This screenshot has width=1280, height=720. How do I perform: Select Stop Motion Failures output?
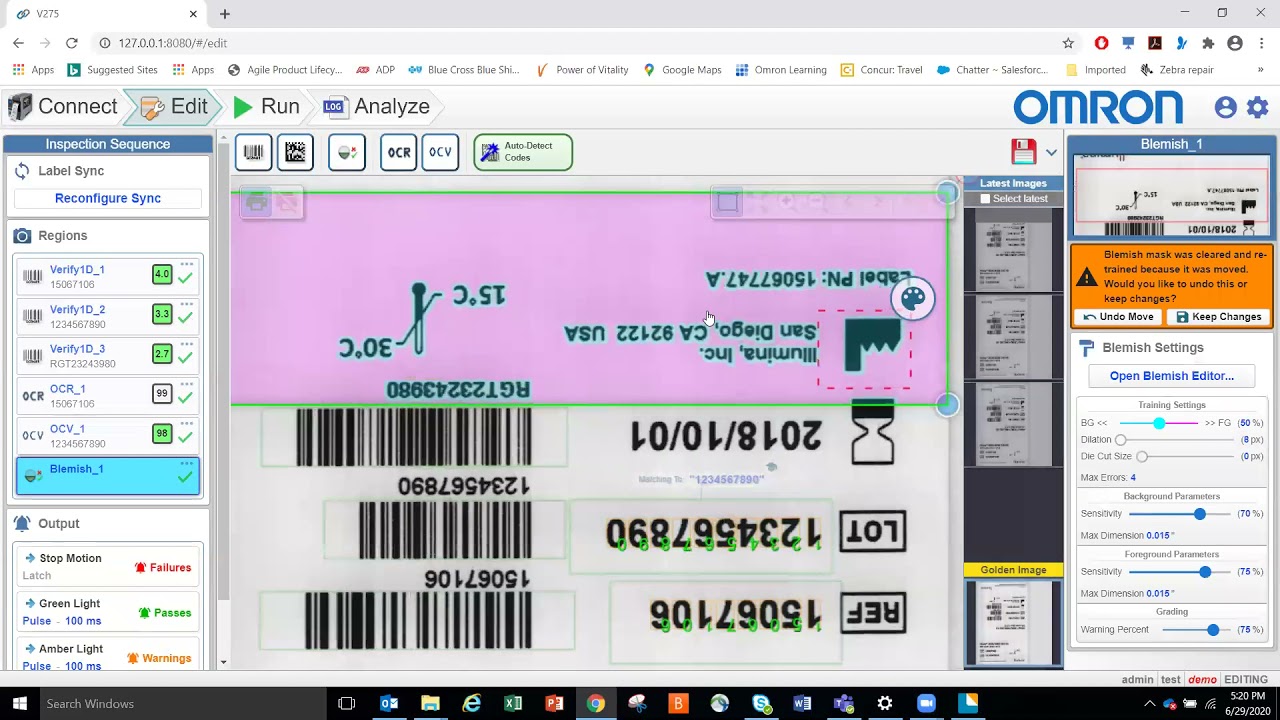(108, 566)
